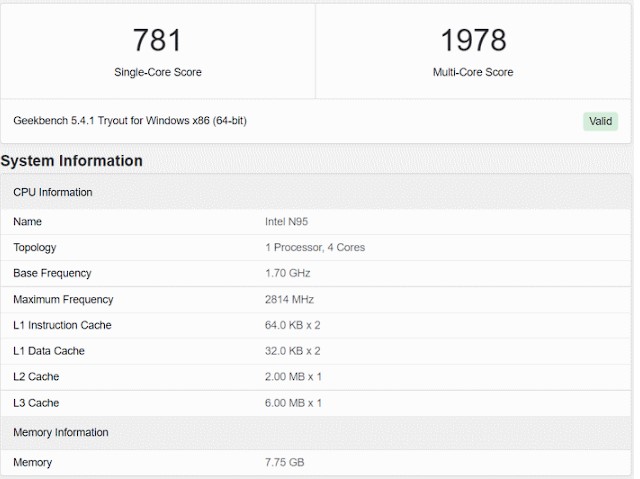Click the 1.70 GHz base frequency value
Viewport: 640px width, 479px height.
pyautogui.click(x=289, y=273)
